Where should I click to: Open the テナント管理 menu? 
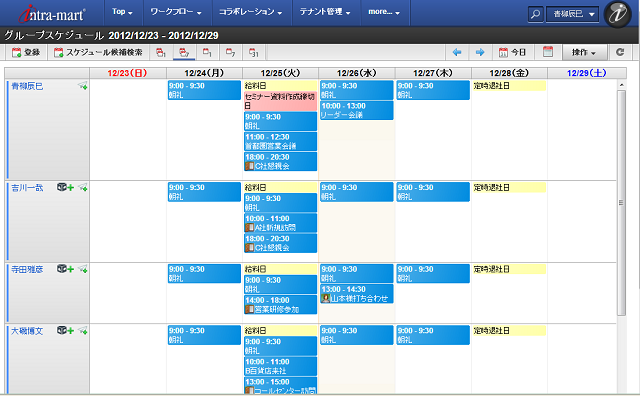(x=325, y=12)
